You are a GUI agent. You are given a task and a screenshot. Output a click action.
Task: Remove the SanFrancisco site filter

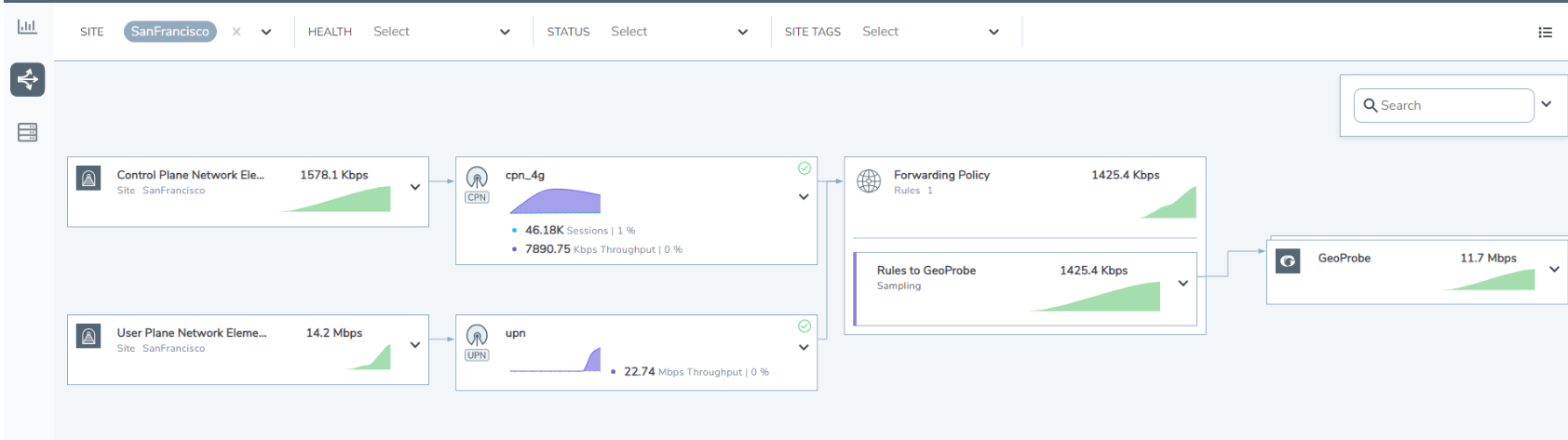237,32
